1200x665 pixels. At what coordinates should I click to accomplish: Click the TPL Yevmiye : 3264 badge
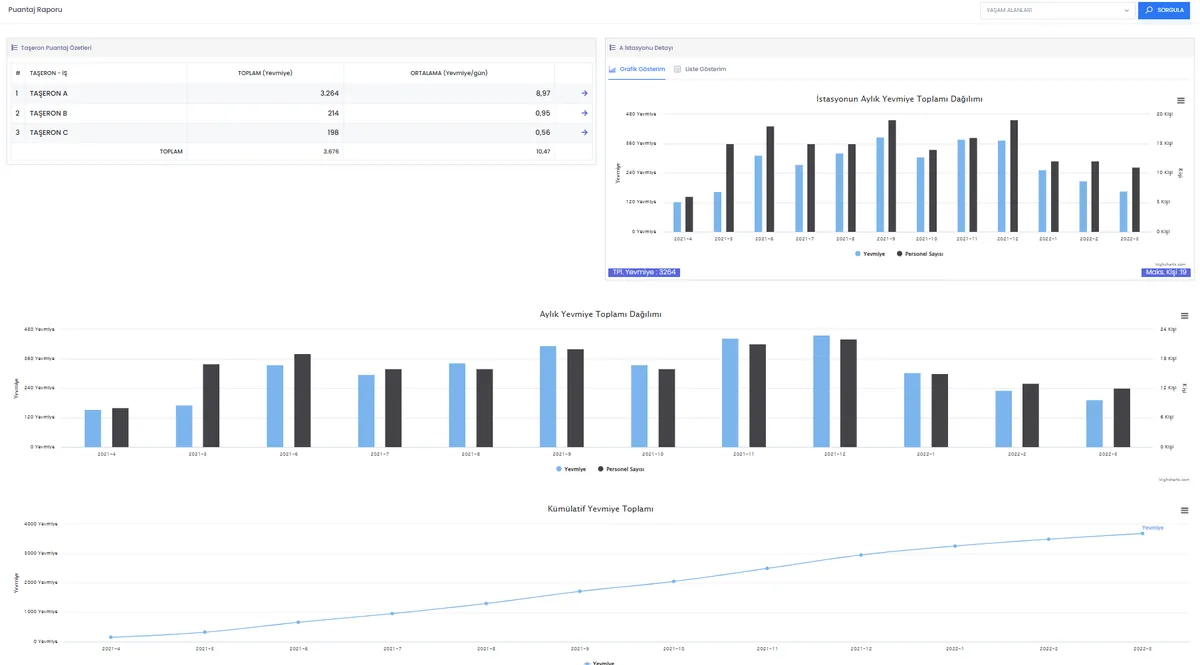tap(644, 272)
